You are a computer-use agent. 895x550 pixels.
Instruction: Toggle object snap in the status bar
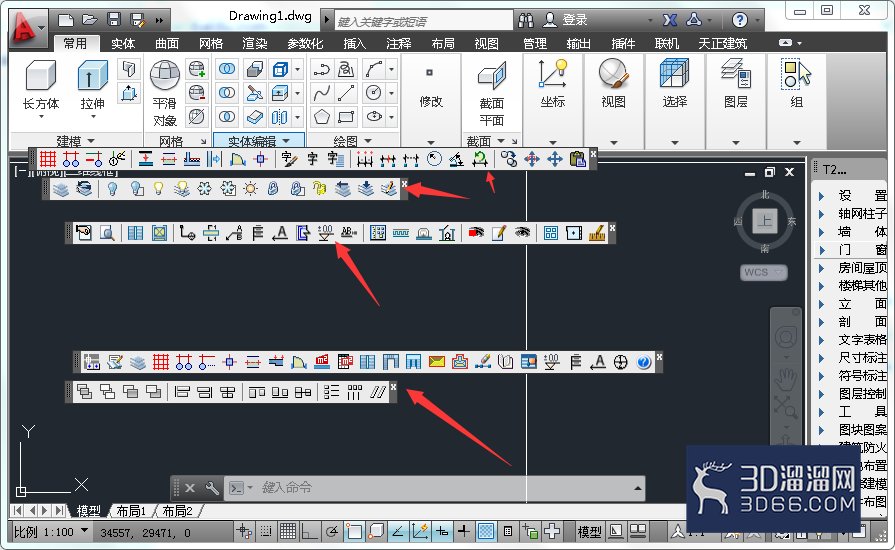tap(354, 531)
